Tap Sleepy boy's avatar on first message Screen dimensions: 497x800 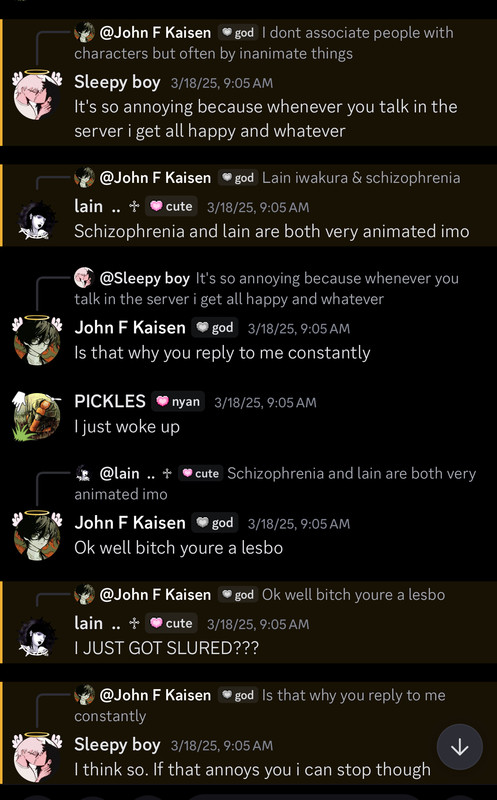37,95
